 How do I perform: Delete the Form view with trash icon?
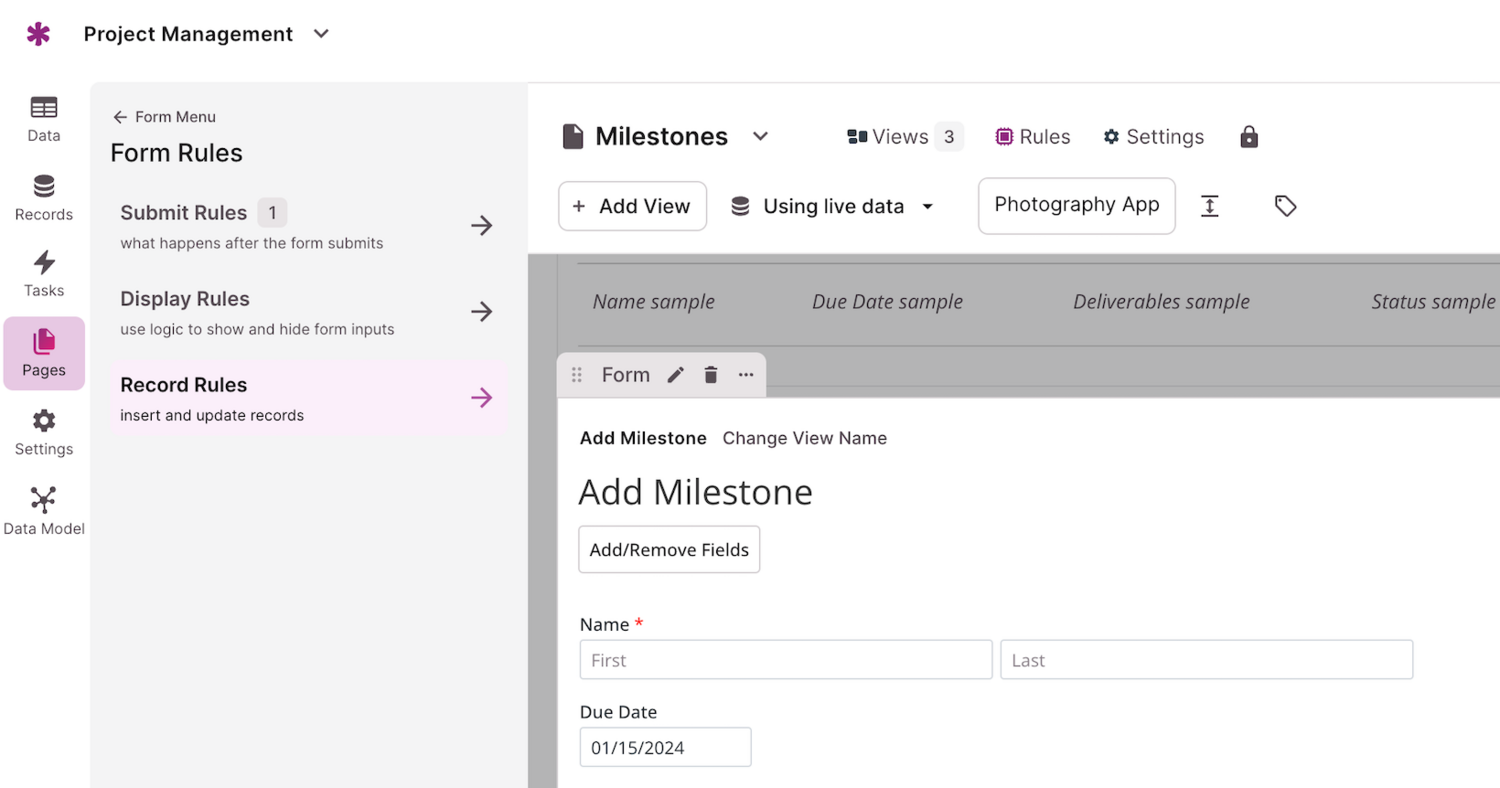pos(711,375)
